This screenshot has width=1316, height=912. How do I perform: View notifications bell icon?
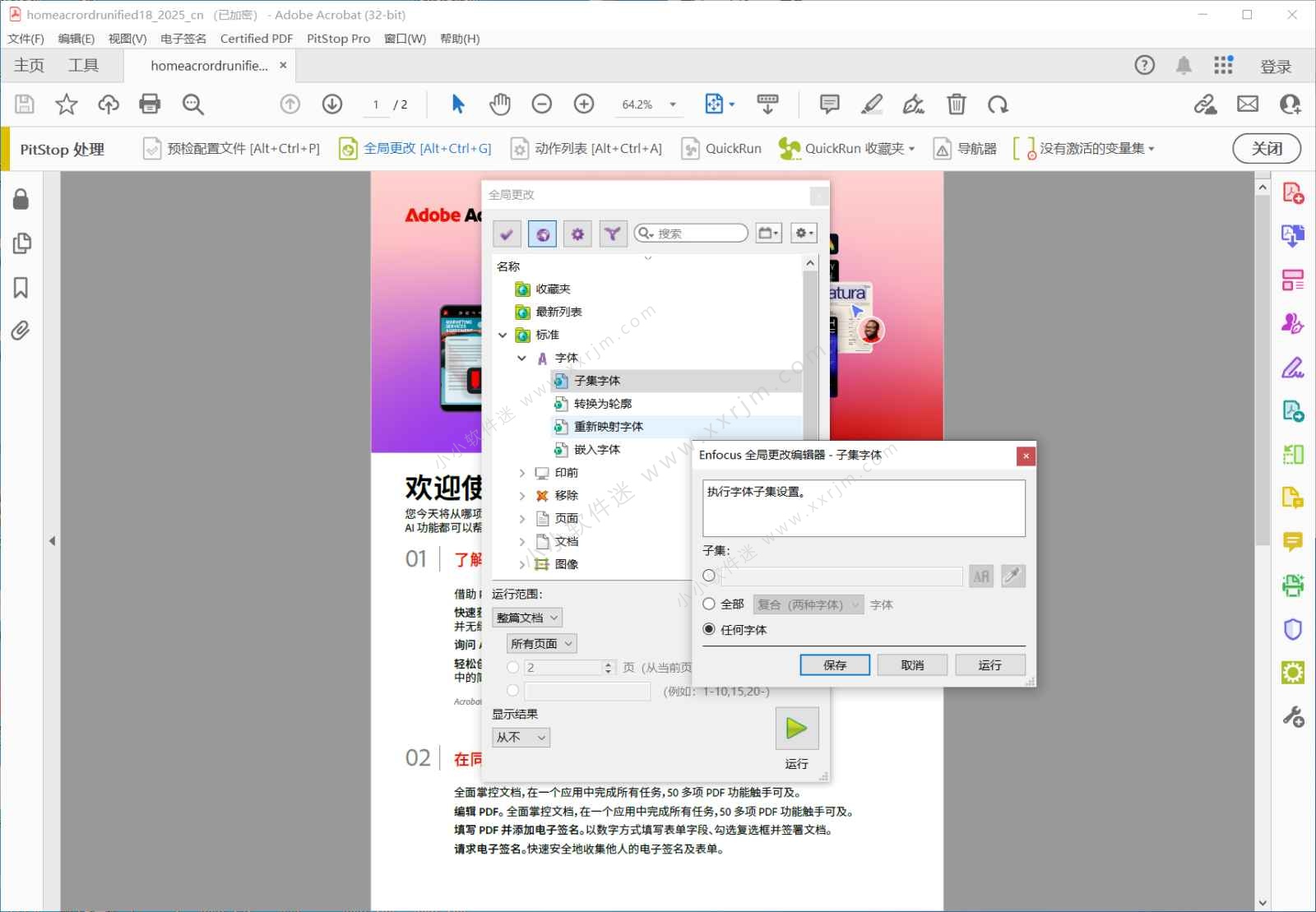(1184, 65)
